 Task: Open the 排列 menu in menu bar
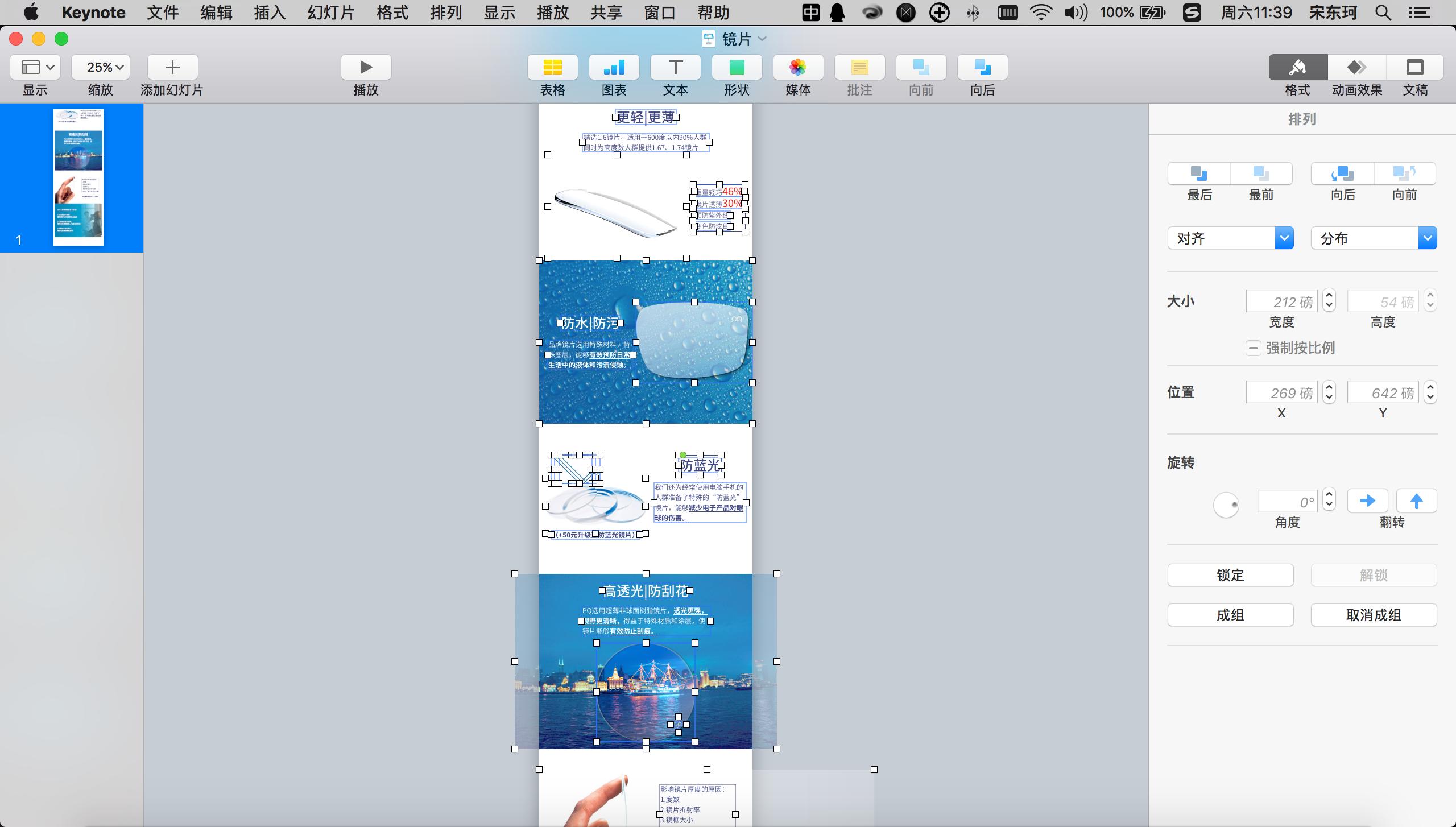click(445, 13)
